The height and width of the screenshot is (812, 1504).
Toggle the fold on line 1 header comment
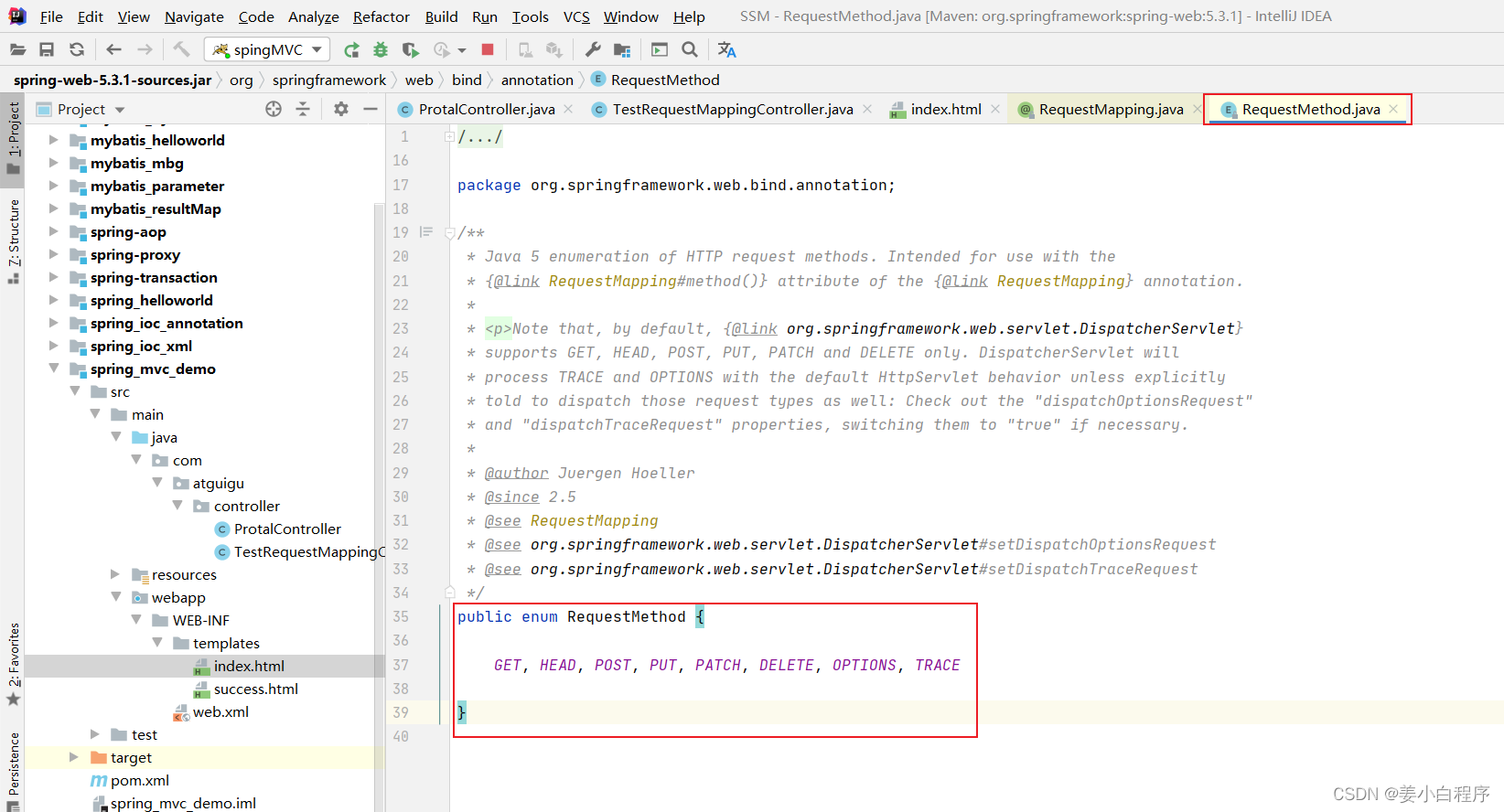click(x=449, y=137)
